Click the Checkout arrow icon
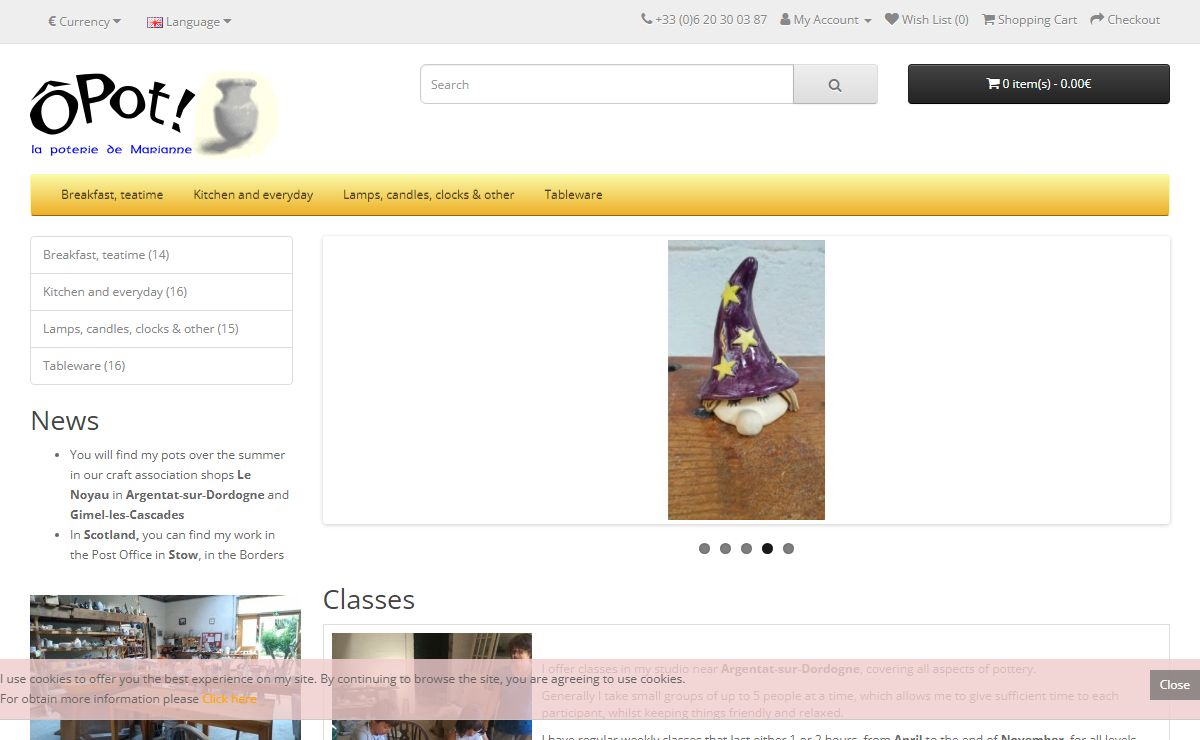This screenshot has width=1200, height=740. click(1097, 19)
